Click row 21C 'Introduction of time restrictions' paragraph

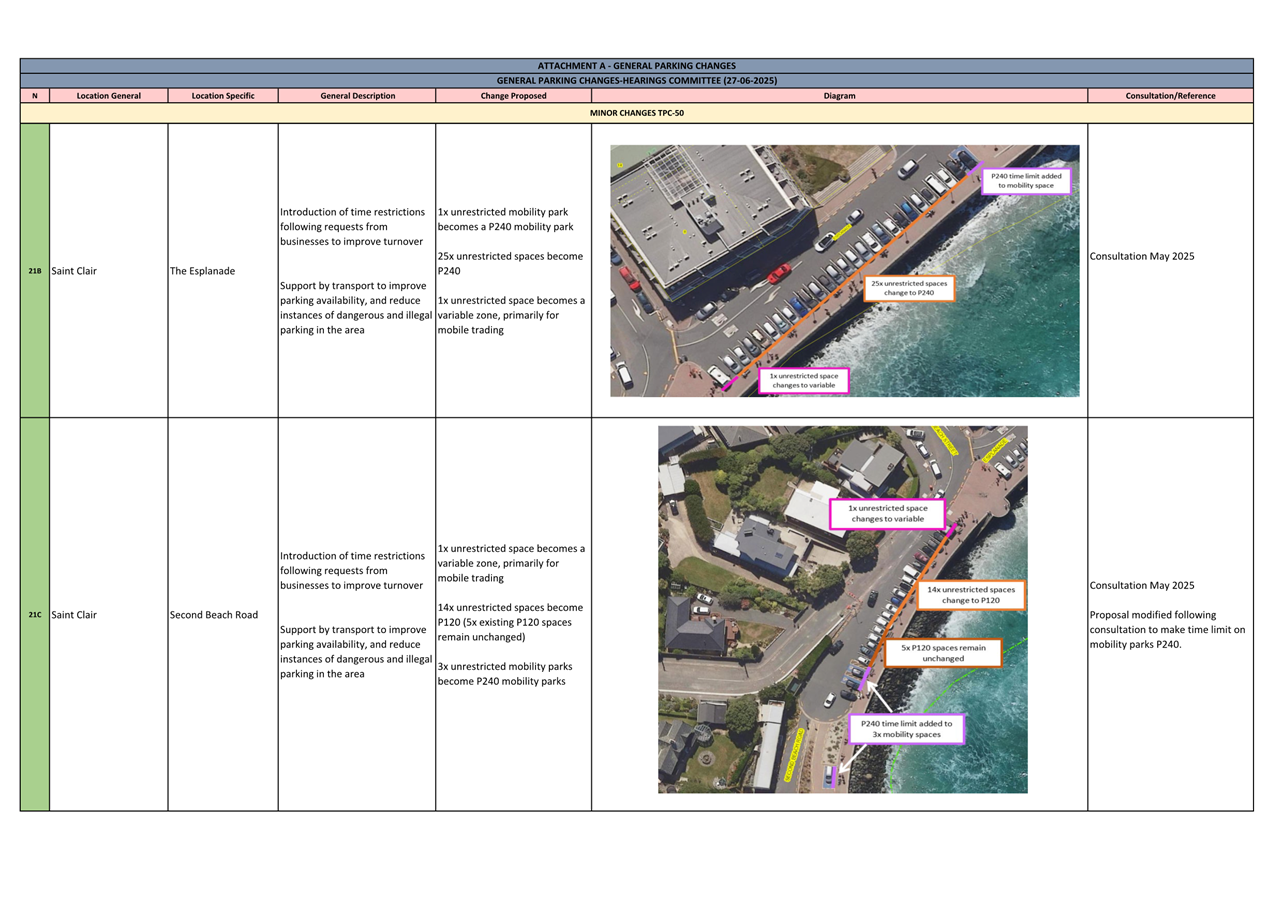click(x=352, y=571)
